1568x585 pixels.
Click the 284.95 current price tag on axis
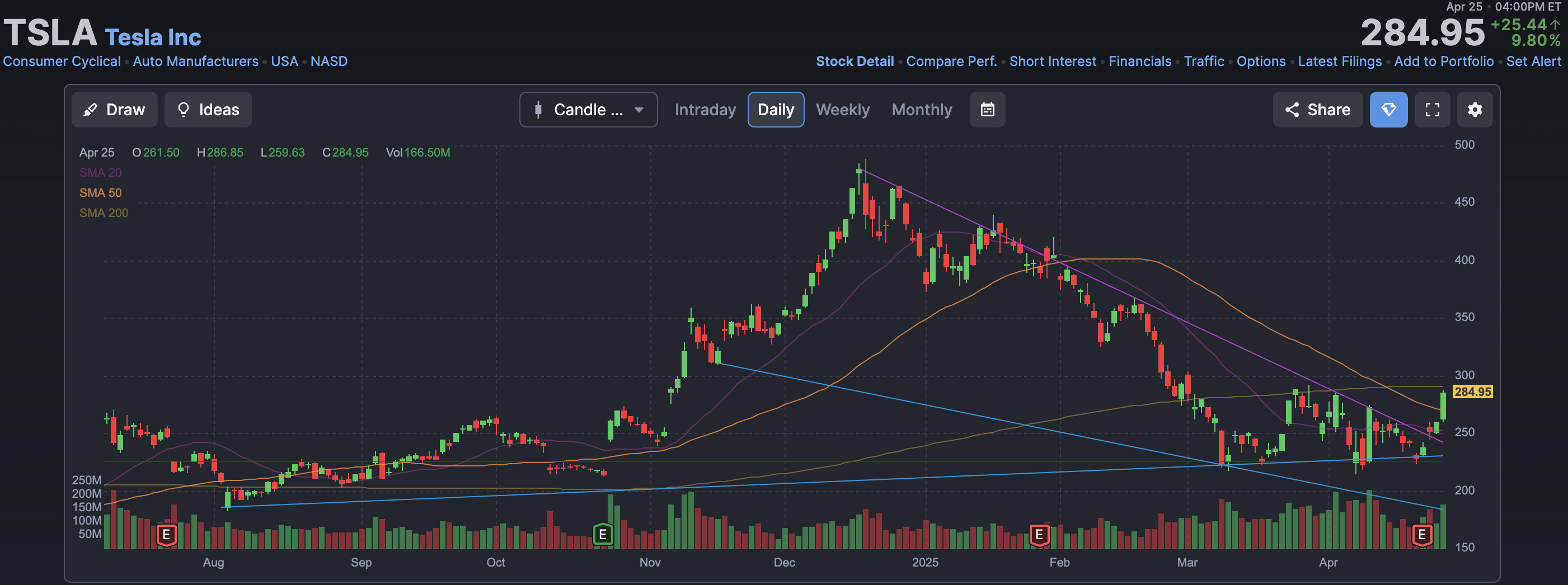(1472, 391)
